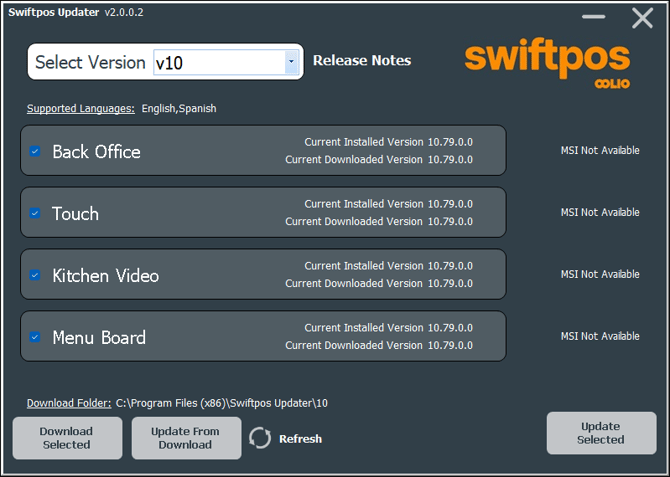
Task: Click Touch Current Installed Version text
Action: (x=388, y=204)
